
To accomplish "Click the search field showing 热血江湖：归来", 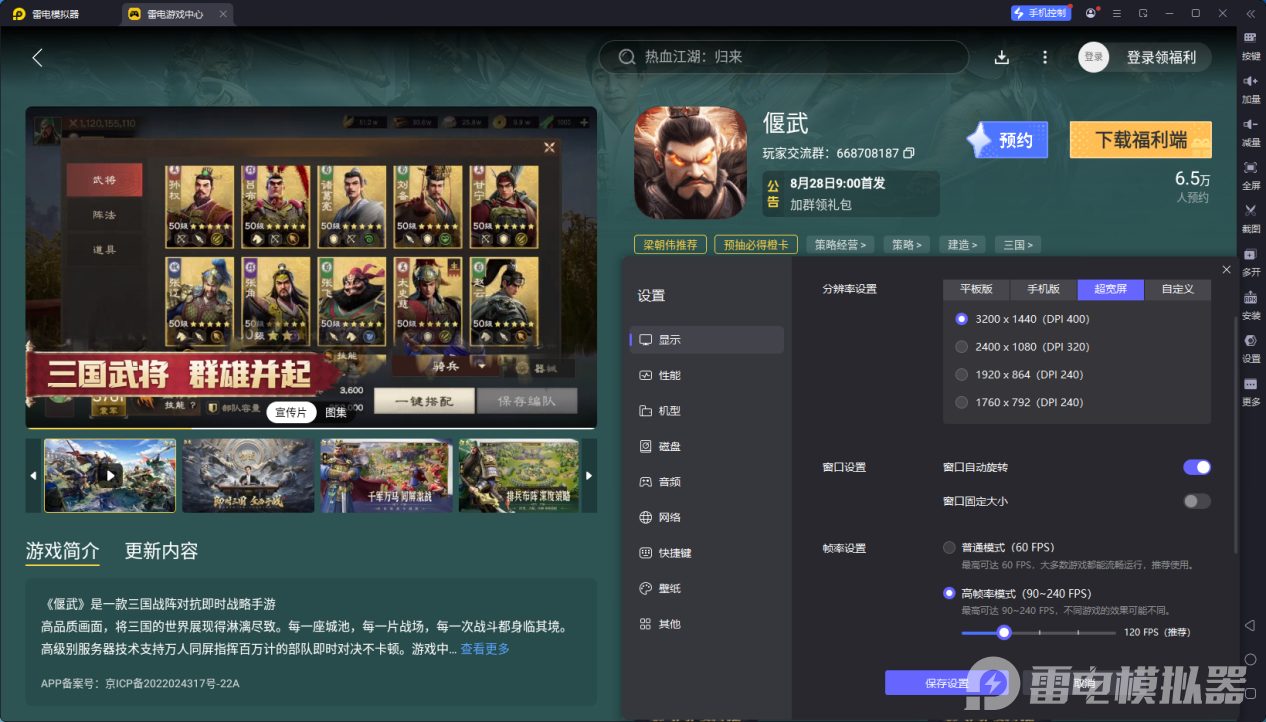I will pos(784,57).
